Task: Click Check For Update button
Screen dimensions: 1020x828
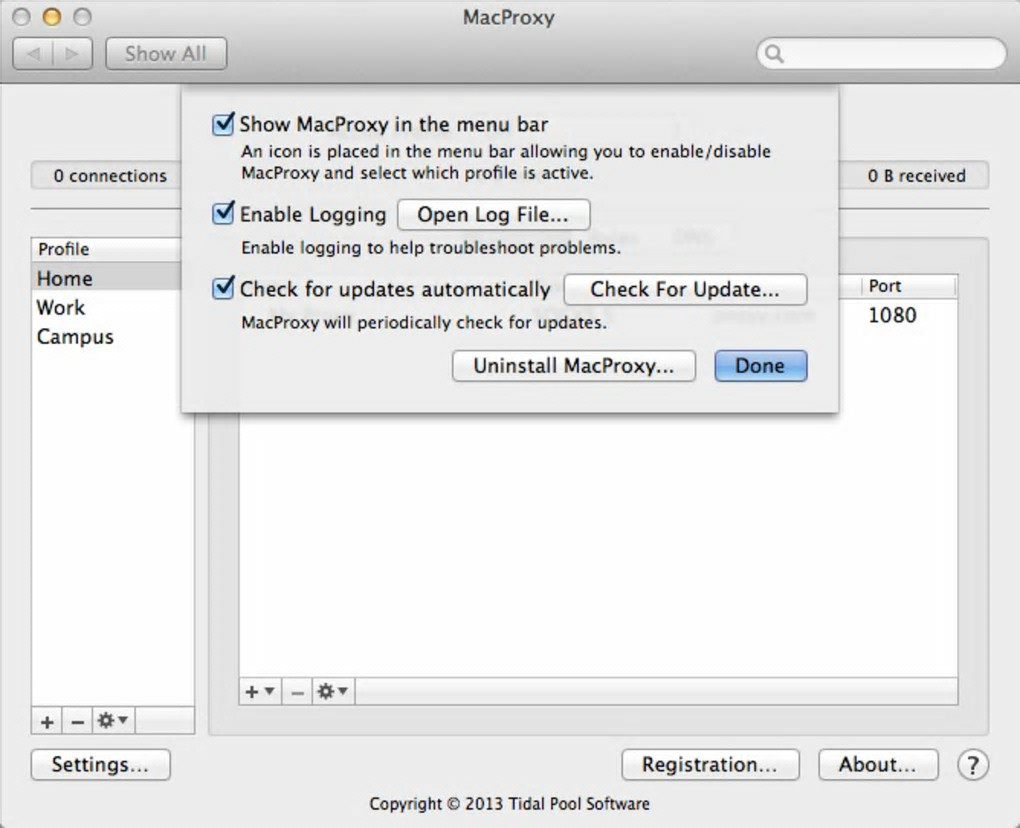Action: 685,289
